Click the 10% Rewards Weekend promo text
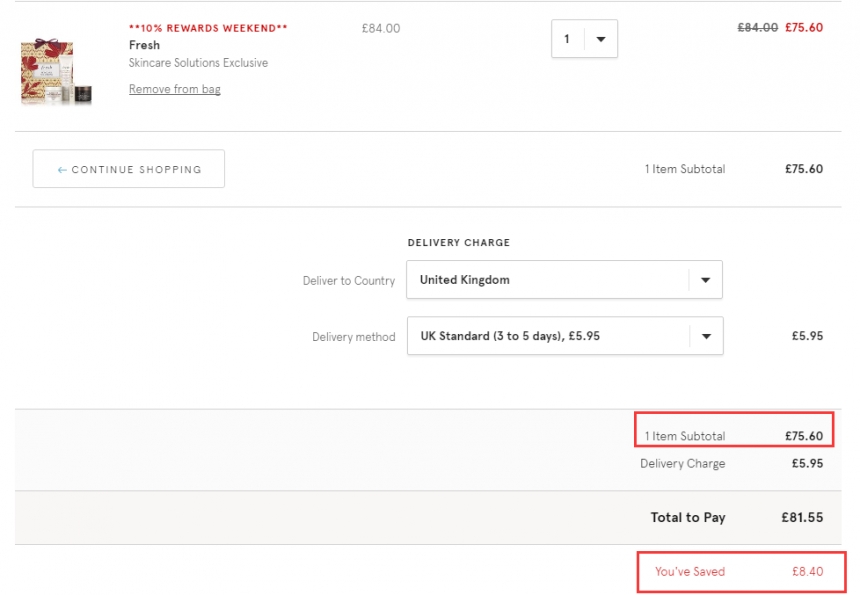 click(x=208, y=28)
